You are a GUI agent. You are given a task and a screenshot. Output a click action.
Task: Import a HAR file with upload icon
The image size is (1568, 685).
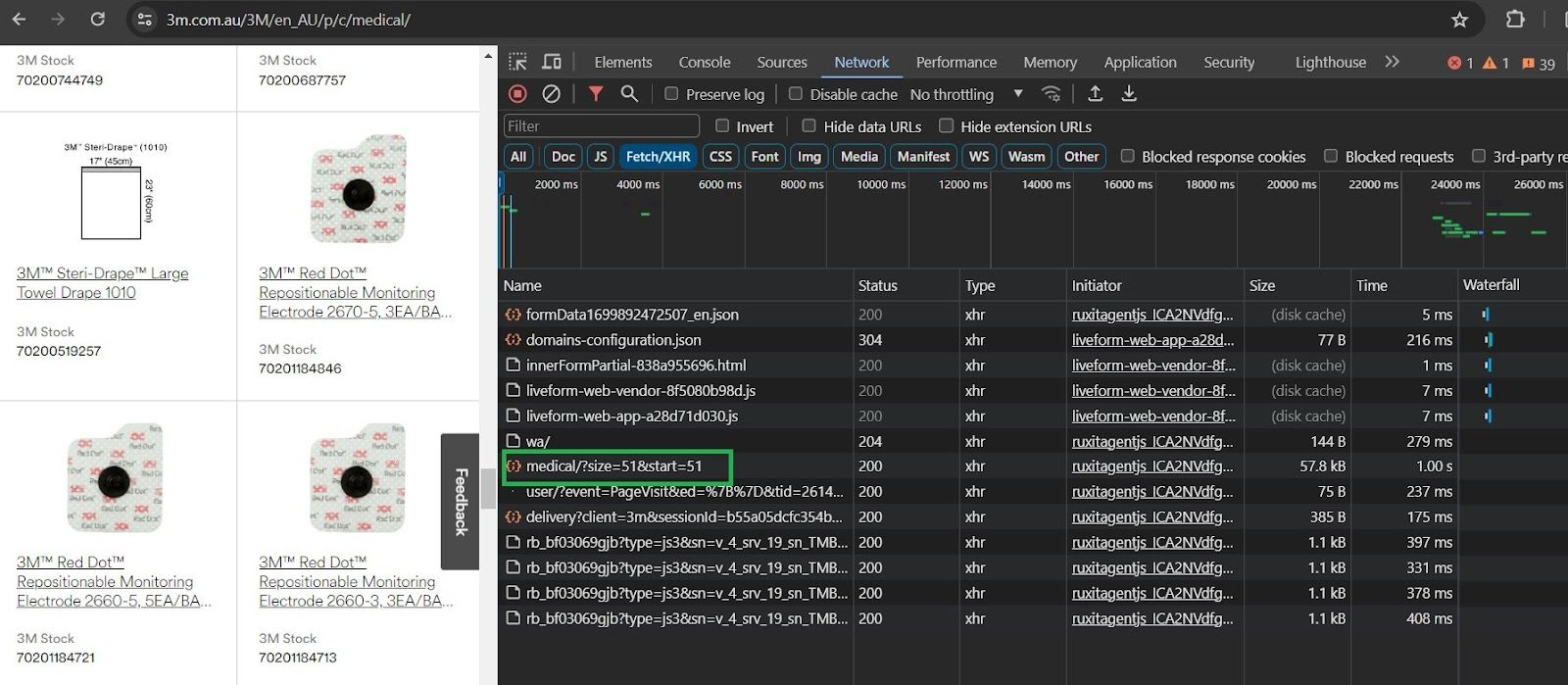click(x=1096, y=93)
